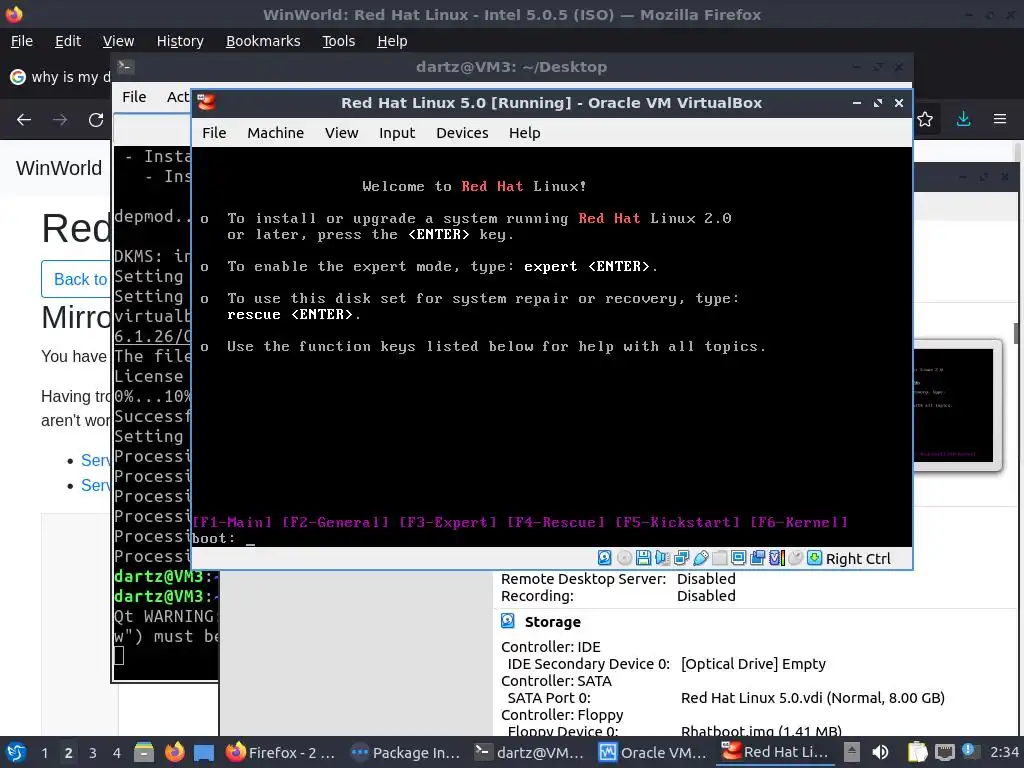Click the optical drive indicator in VirtualBox status bar

624,558
